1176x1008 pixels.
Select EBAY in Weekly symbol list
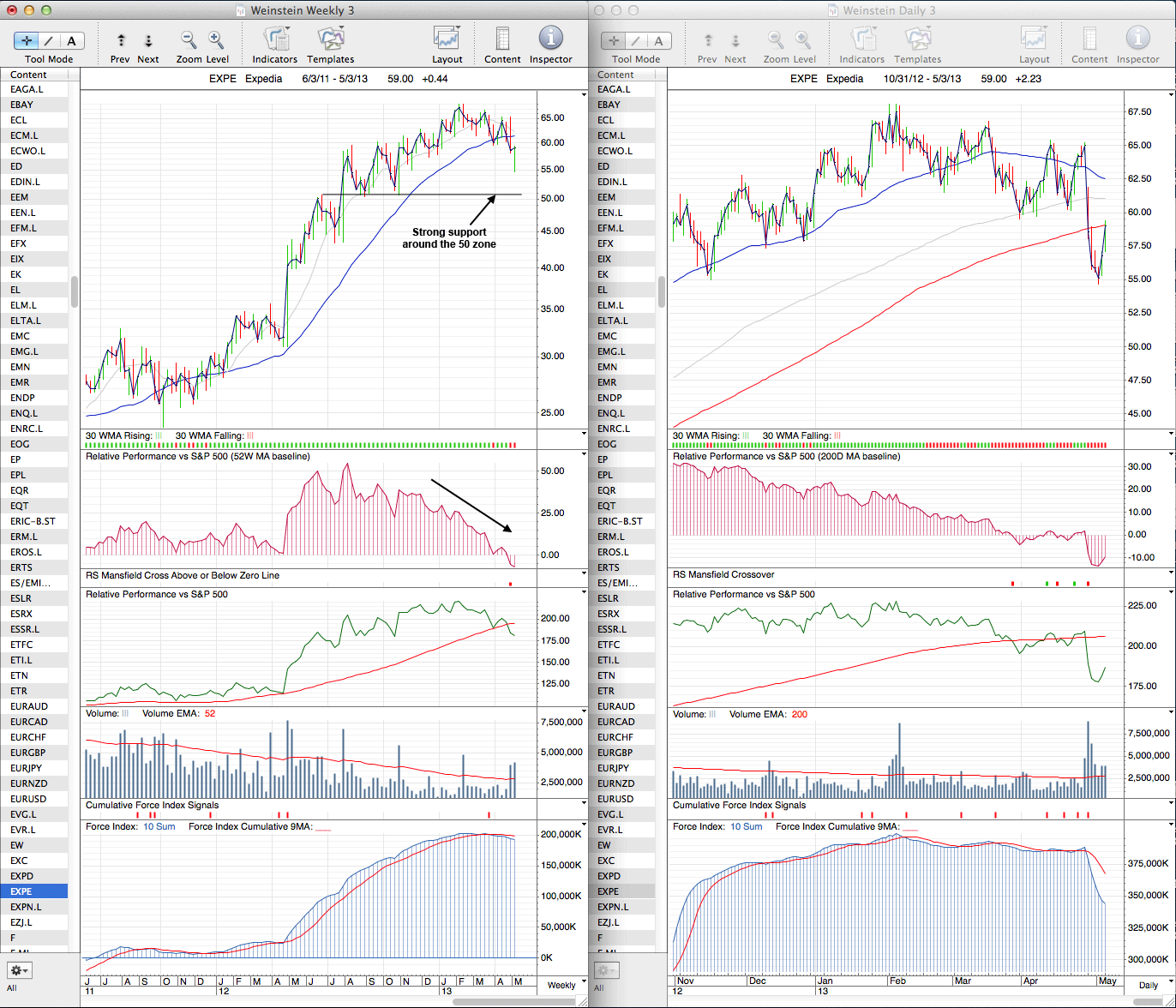point(34,105)
